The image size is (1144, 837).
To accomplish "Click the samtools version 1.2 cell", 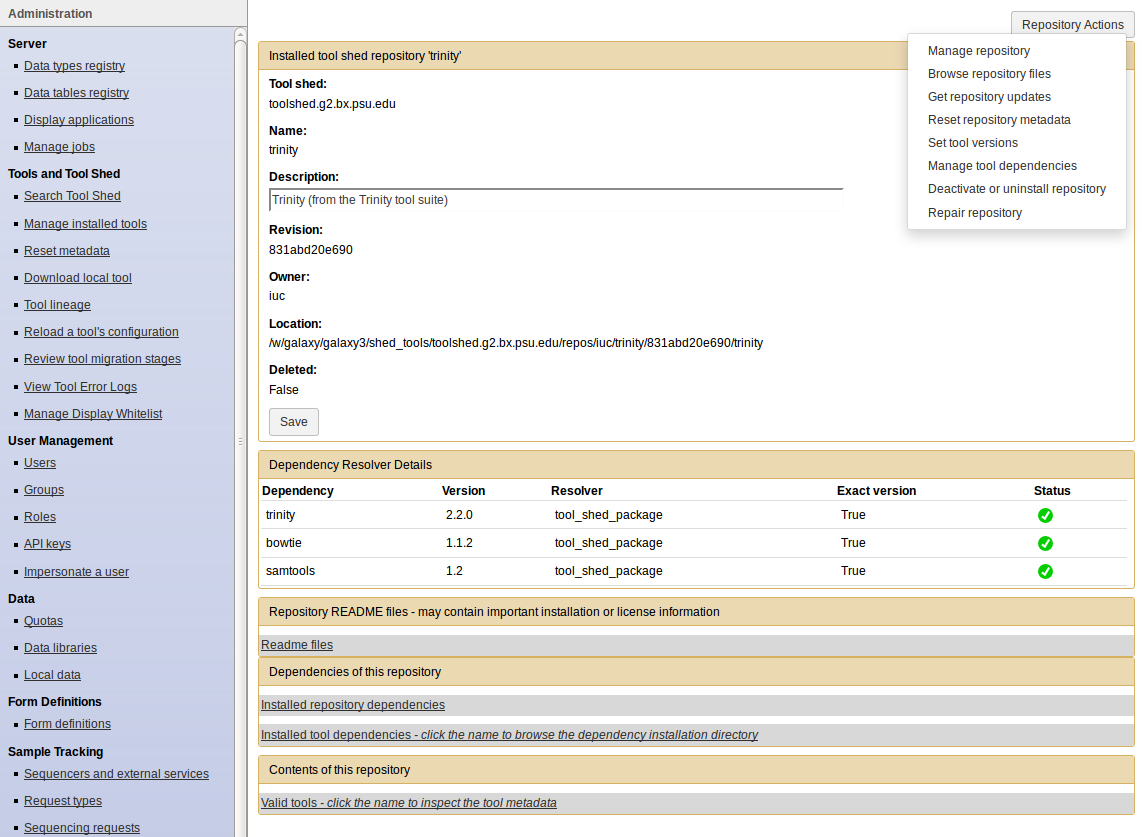I will click(x=454, y=571).
